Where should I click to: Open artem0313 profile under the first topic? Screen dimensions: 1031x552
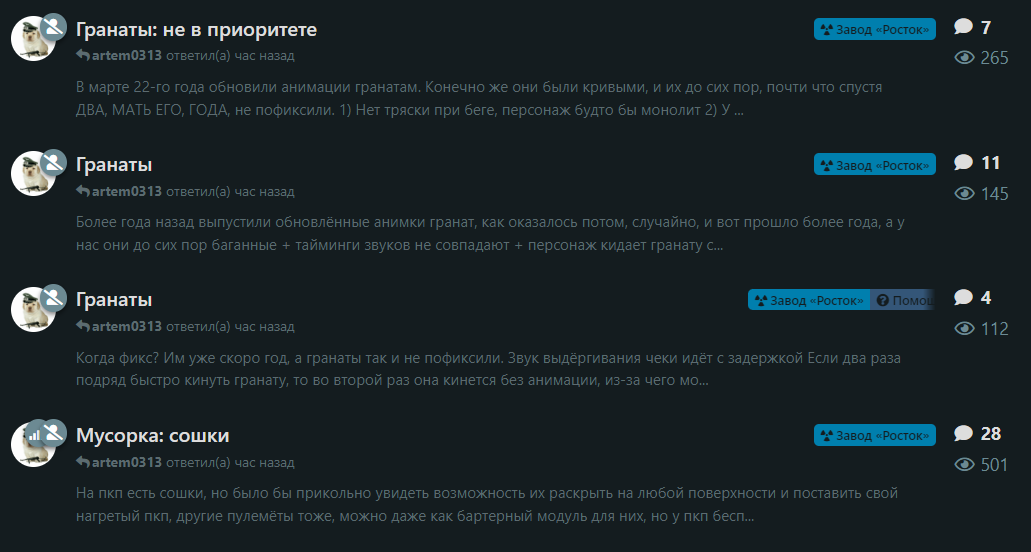(x=126, y=55)
